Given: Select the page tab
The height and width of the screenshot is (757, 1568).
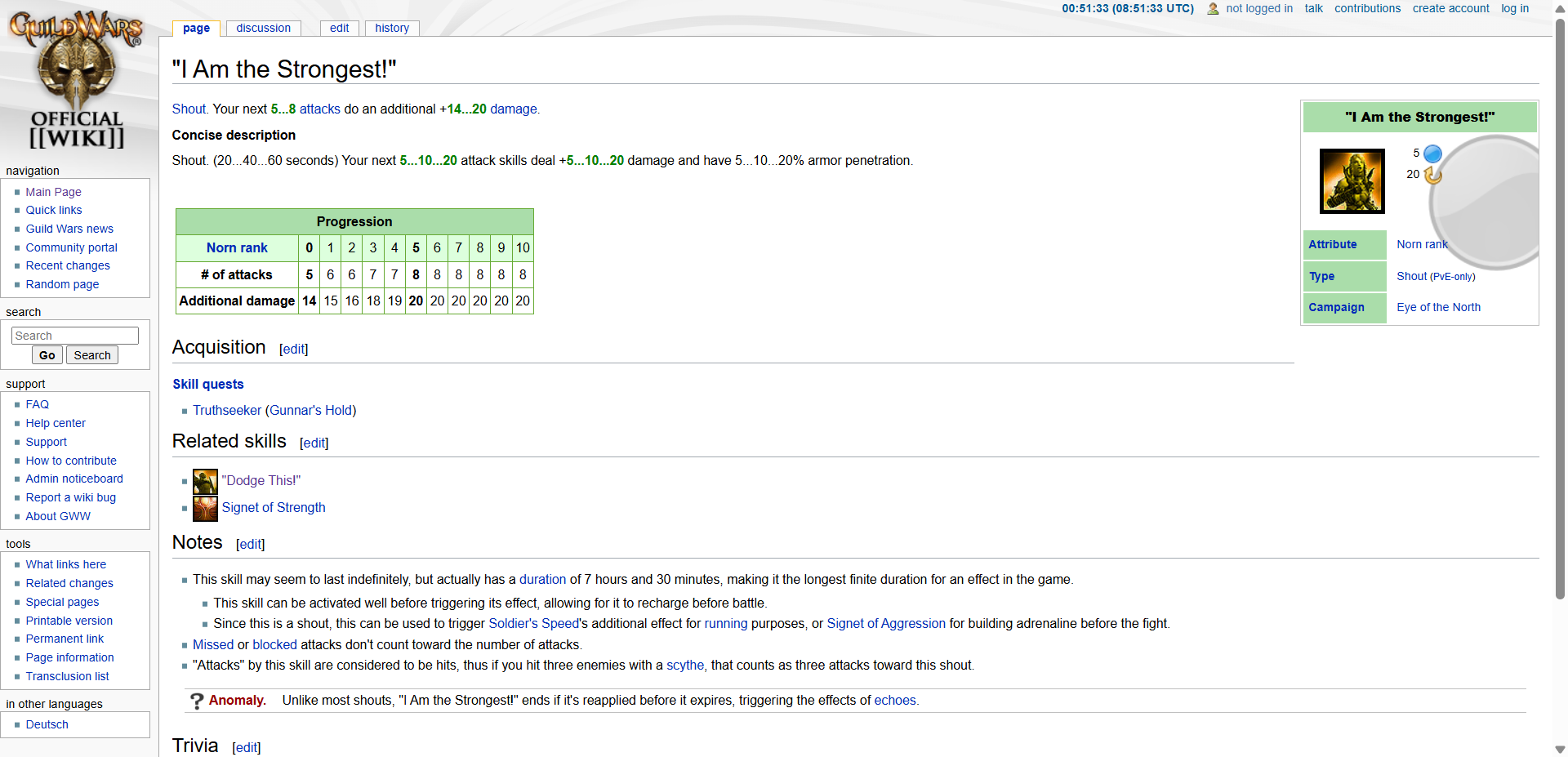Looking at the screenshot, I should [x=196, y=28].
